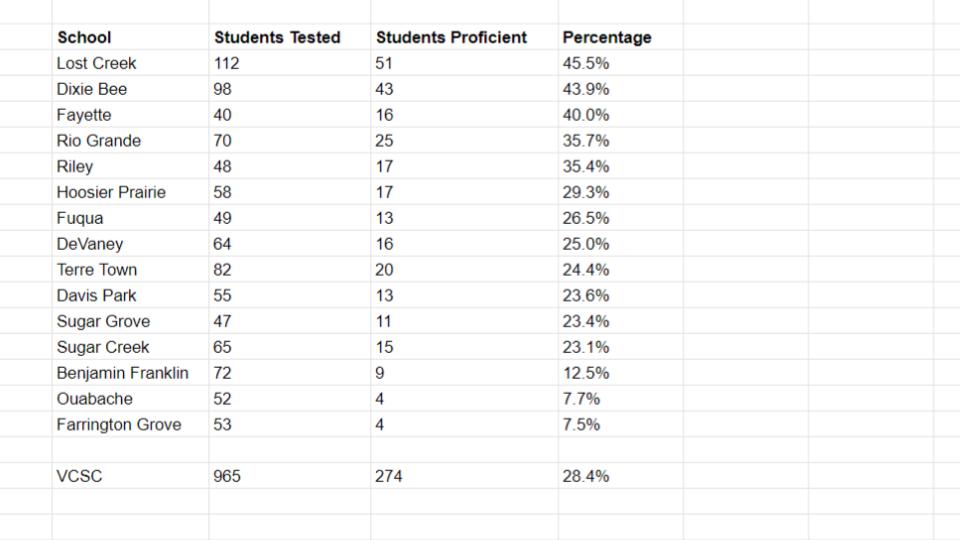Select the Students Proficient header cell
The width and height of the screenshot is (960, 540).
click(x=451, y=38)
